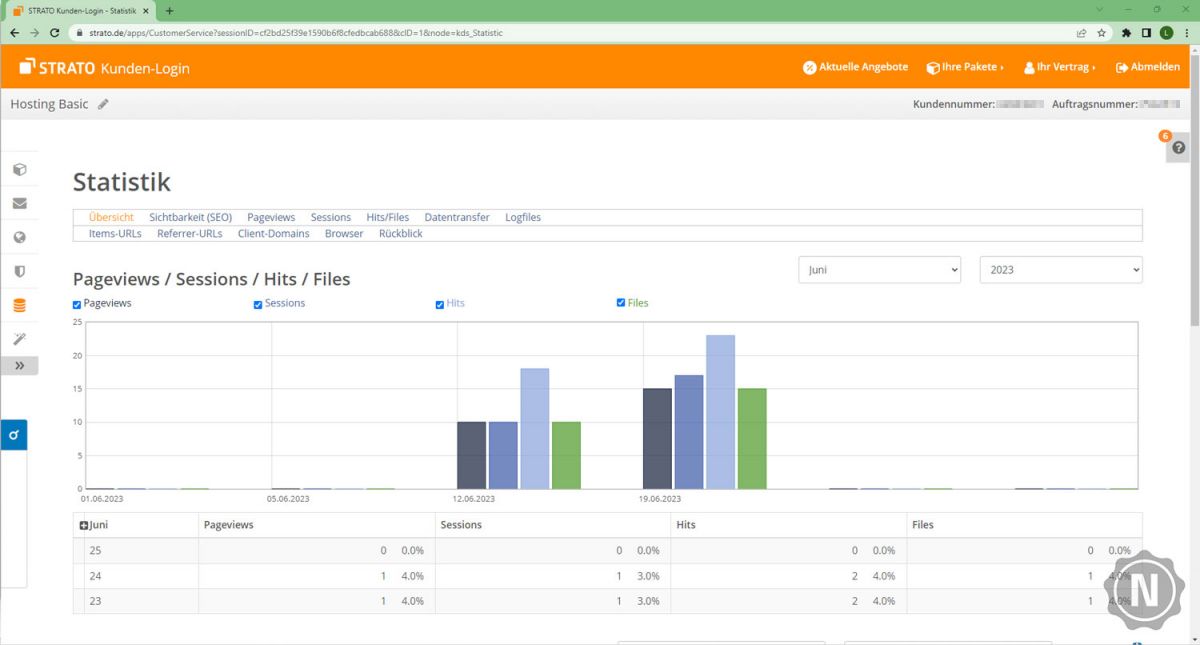Click the 12.06.2023 axis date label
The image size is (1200, 645).
(x=474, y=498)
